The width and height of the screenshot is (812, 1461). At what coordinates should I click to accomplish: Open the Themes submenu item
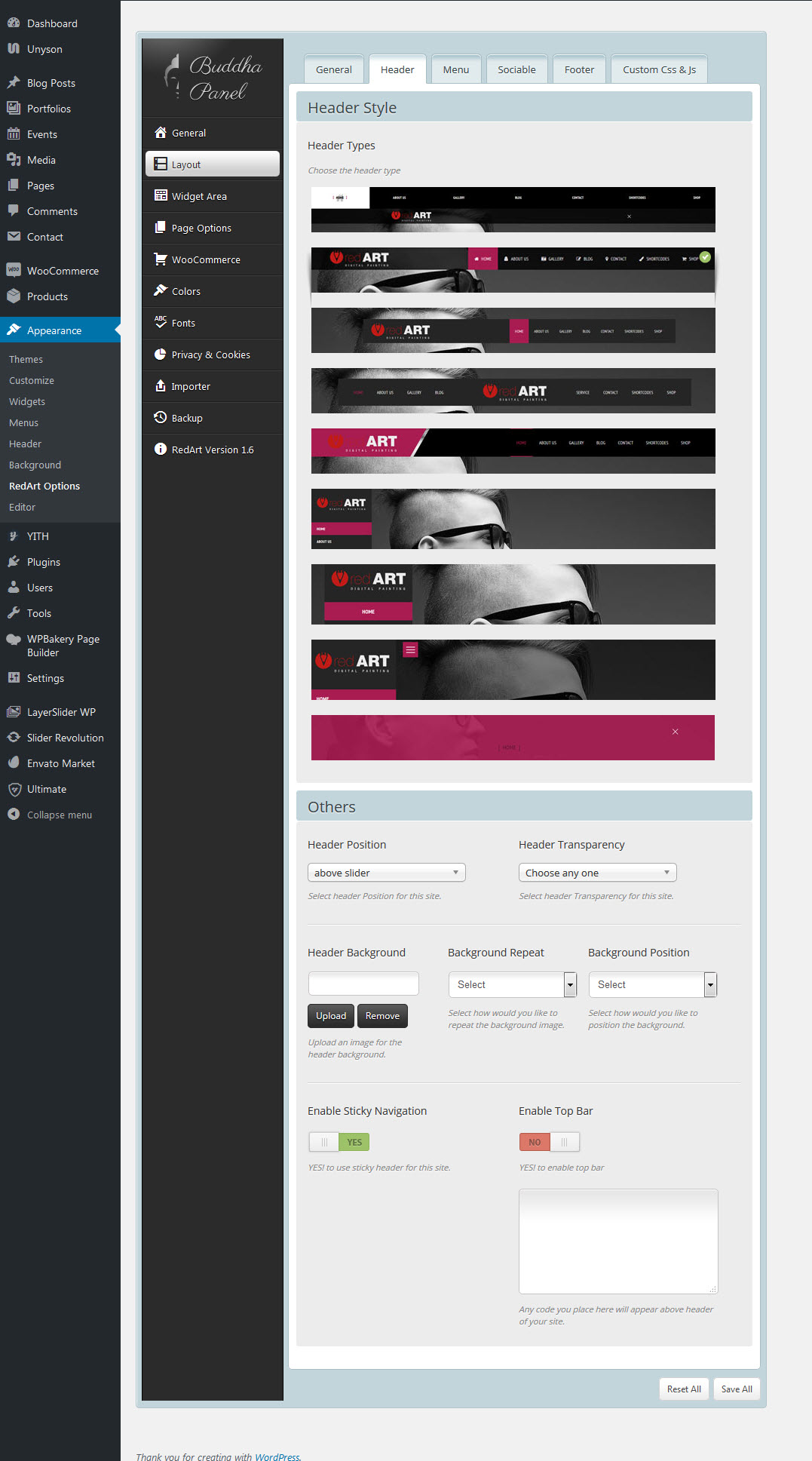[x=26, y=359]
